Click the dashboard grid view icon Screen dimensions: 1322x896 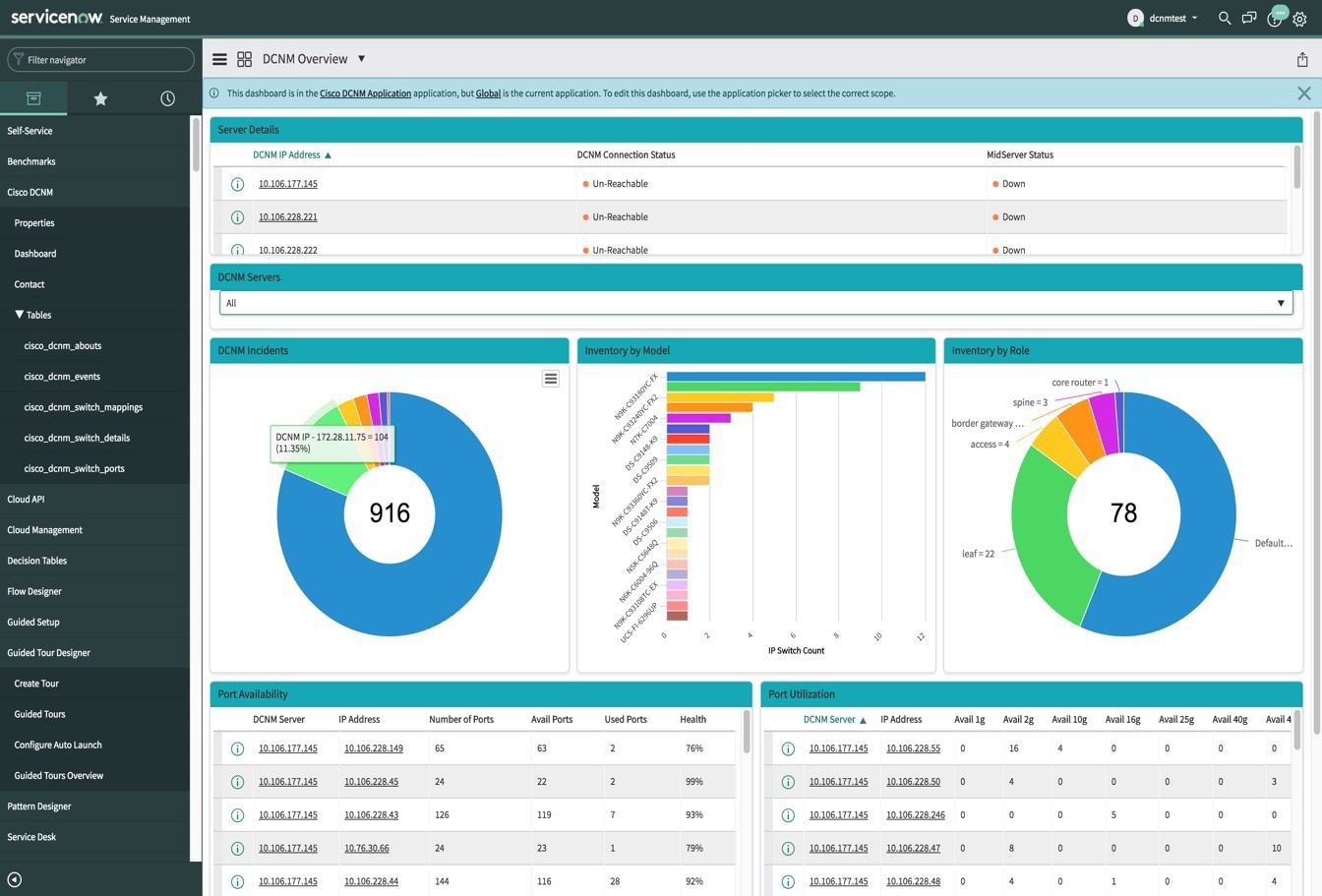pyautogui.click(x=245, y=59)
